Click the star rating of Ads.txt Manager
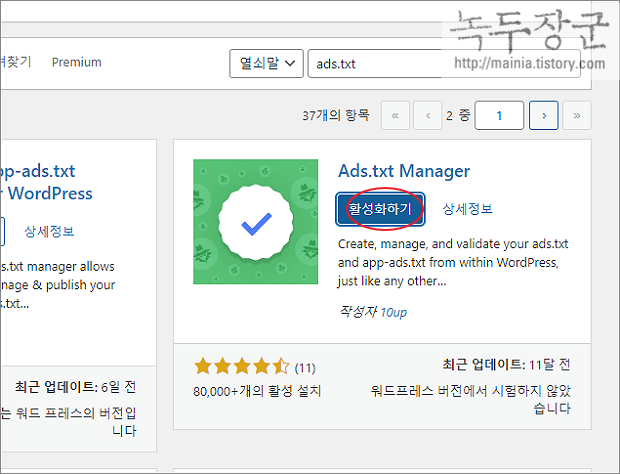Image resolution: width=620 pixels, height=474 pixels. [x=242, y=366]
